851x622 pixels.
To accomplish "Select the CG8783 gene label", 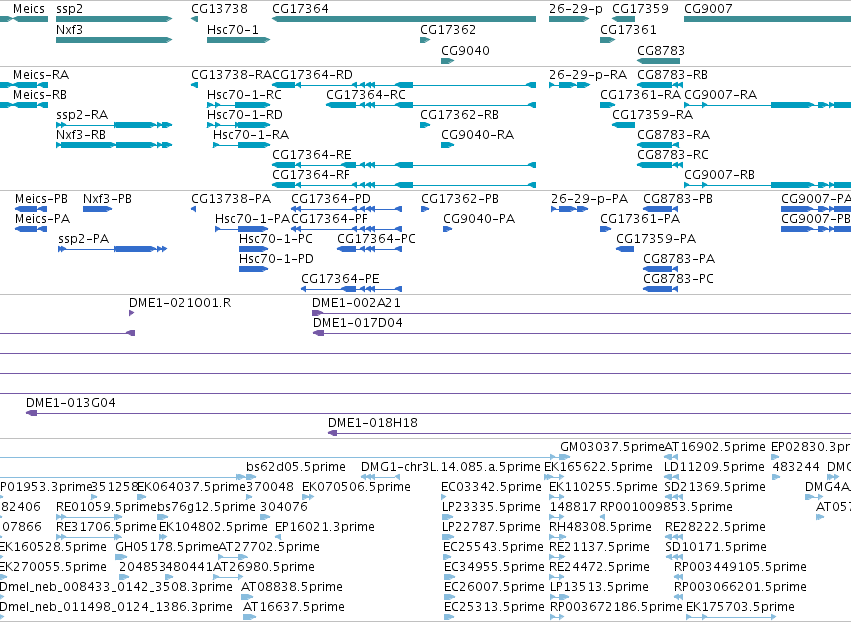I will [661, 50].
